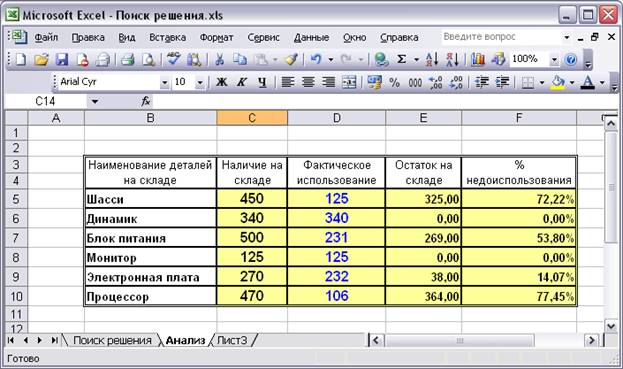The width and height of the screenshot is (623, 369).
Task: Open Excel Help question mark icon
Action: click(571, 60)
